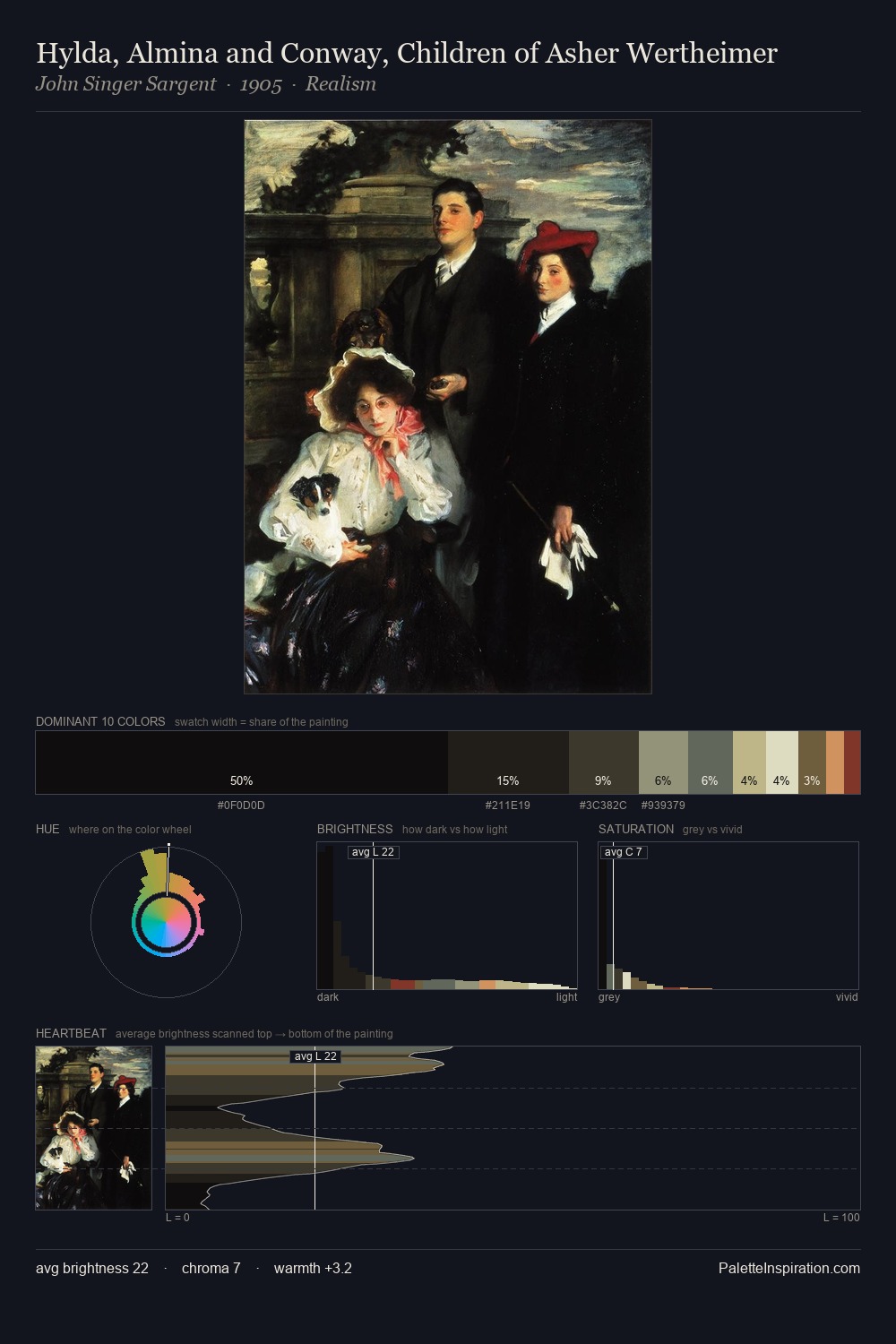Select the 3% brown swatch
The height and width of the screenshot is (1344, 896).
[x=812, y=762]
